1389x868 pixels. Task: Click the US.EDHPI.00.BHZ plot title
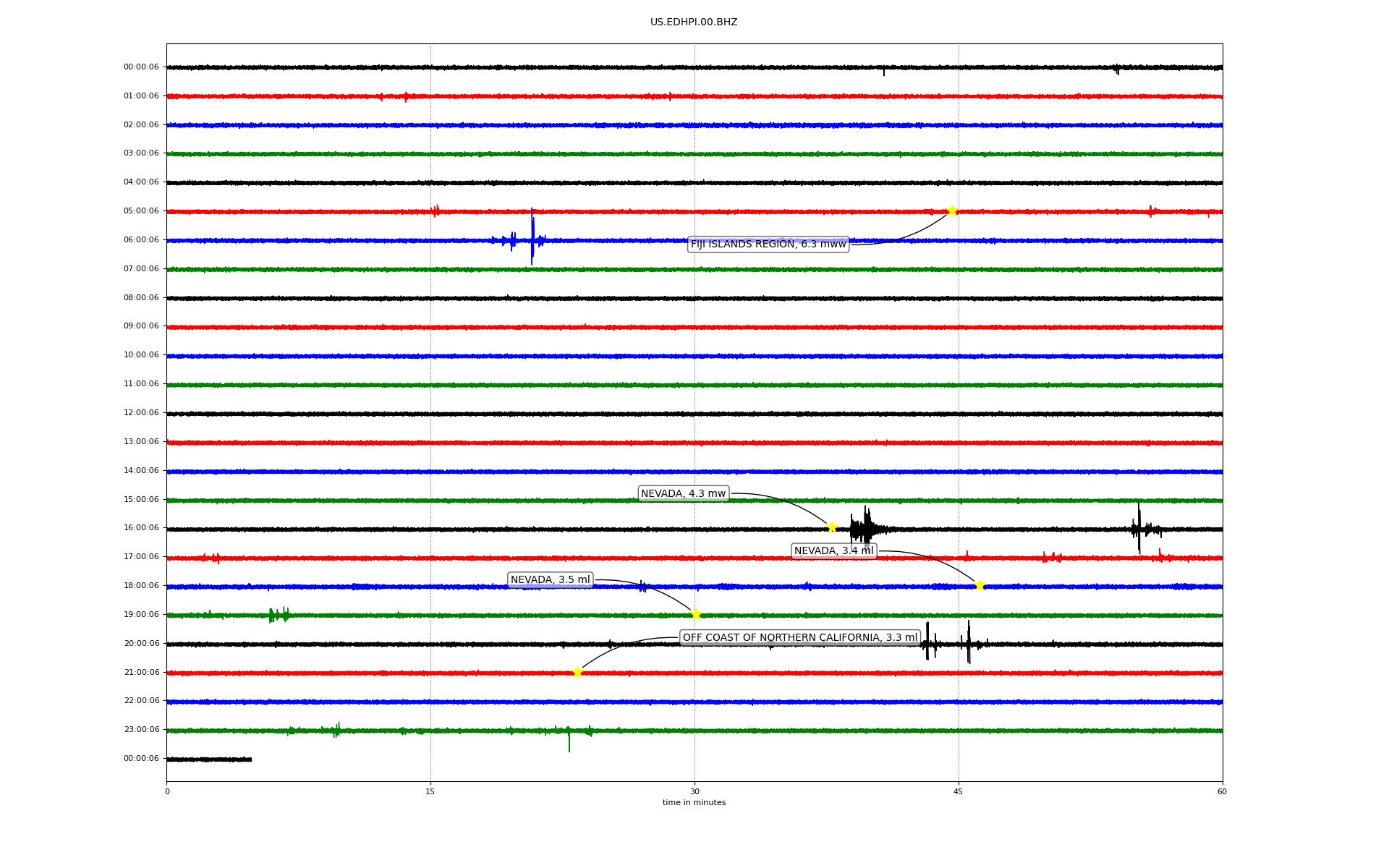click(x=694, y=22)
